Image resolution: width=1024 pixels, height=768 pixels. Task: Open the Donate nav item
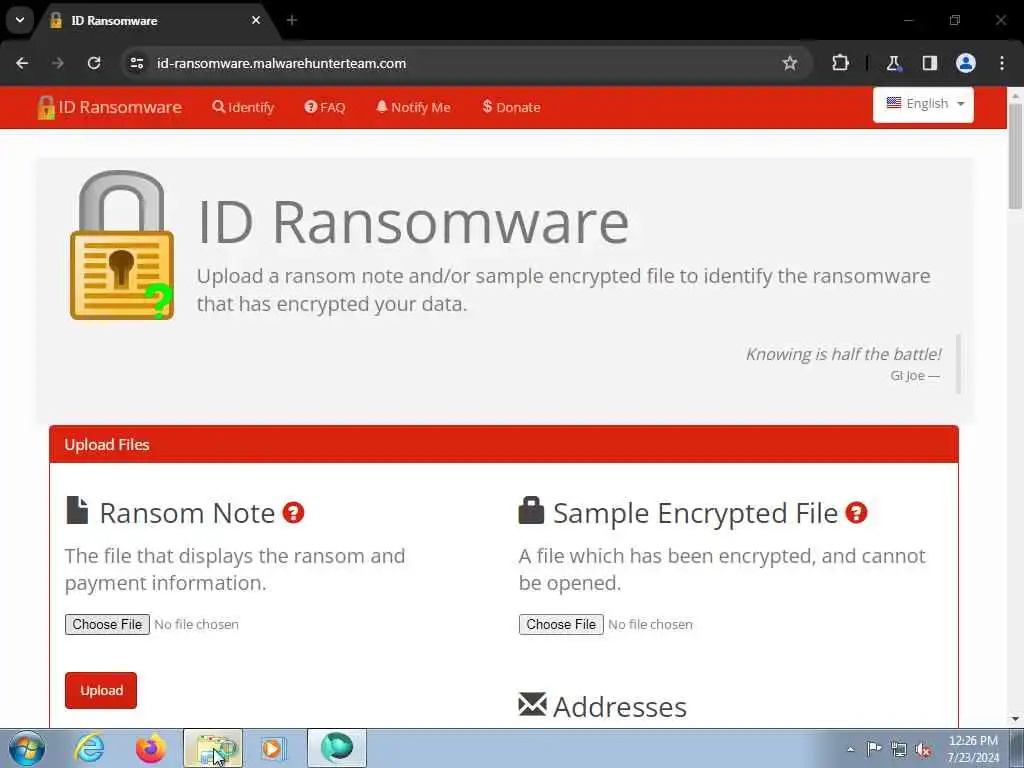(x=511, y=107)
